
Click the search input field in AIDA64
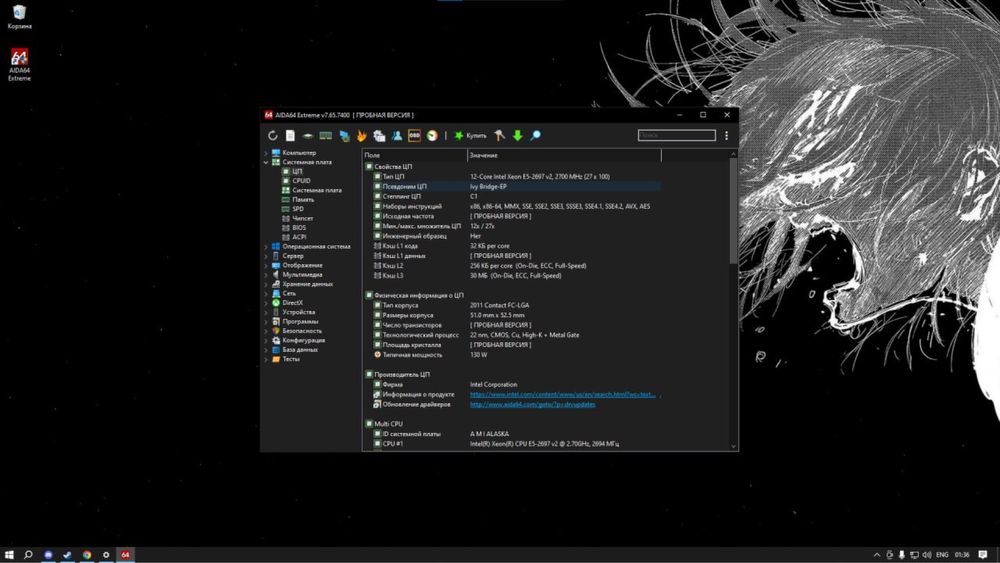pyautogui.click(x=677, y=135)
